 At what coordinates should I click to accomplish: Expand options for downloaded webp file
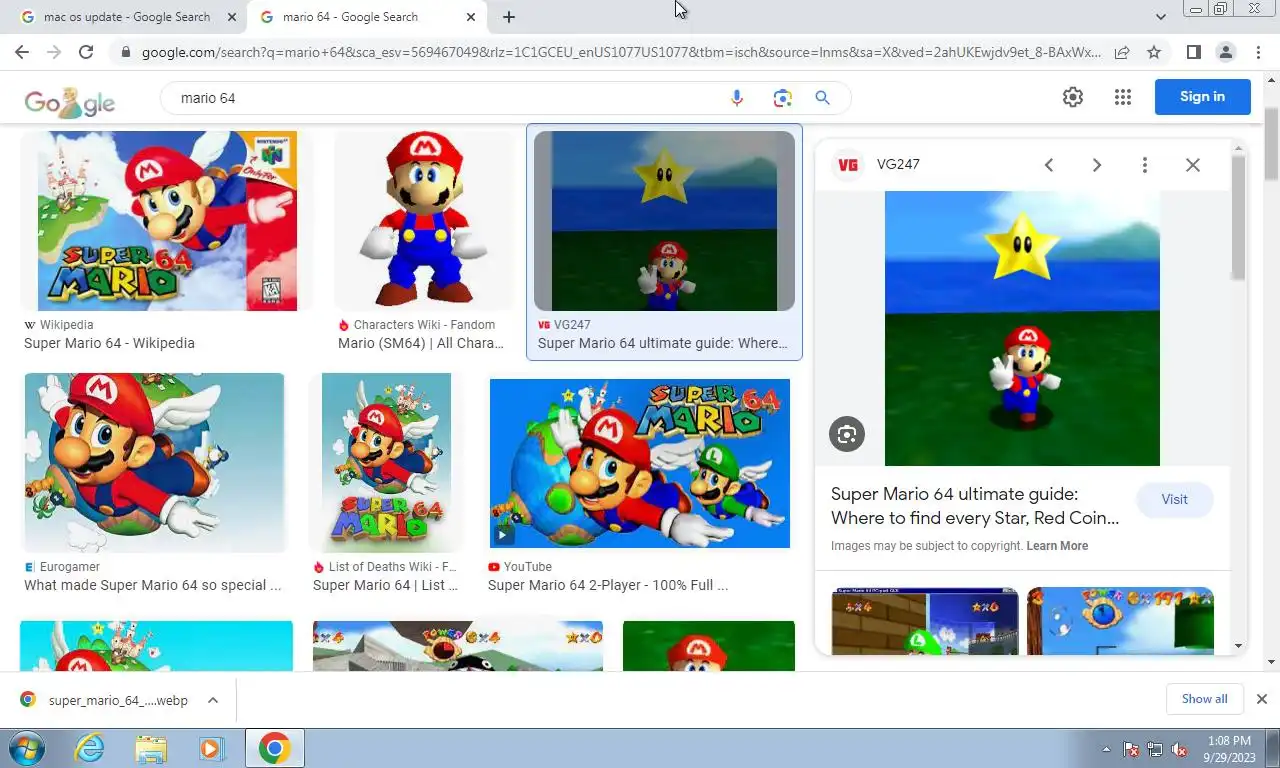[x=213, y=700]
